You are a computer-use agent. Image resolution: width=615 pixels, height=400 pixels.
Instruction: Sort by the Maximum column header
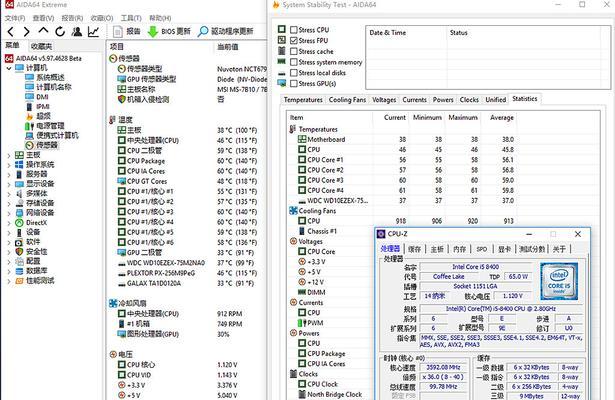pyautogui.click(x=463, y=118)
